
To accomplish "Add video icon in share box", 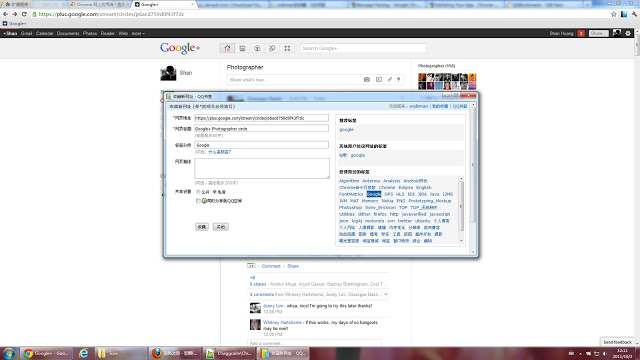I will [379, 80].
